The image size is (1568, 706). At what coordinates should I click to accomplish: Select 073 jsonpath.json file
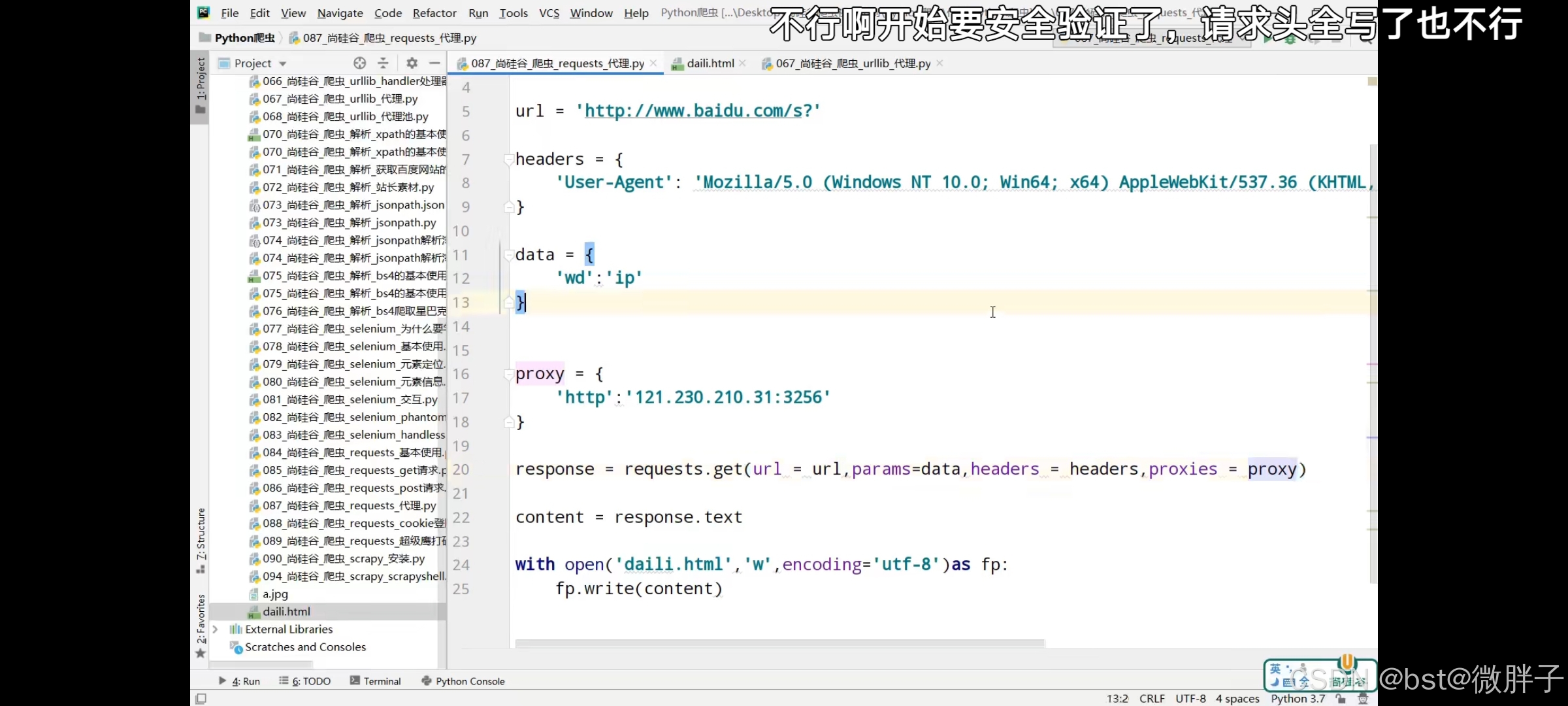(347, 205)
